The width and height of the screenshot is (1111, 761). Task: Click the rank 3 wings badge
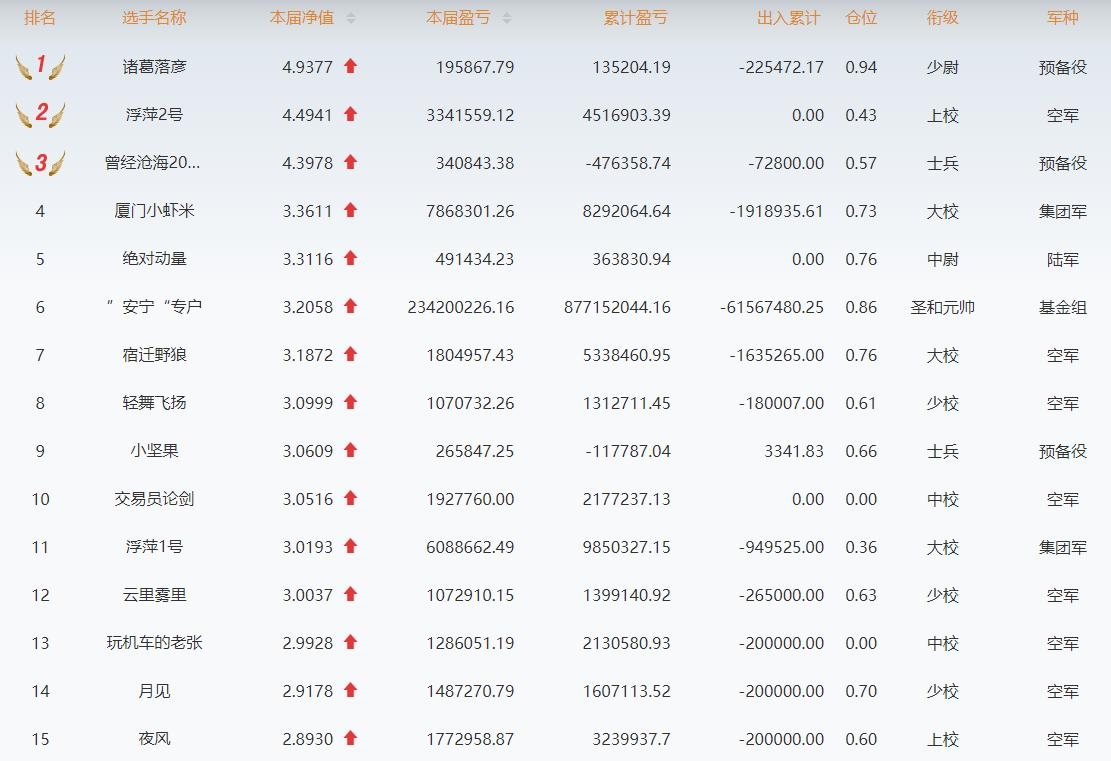point(40,163)
